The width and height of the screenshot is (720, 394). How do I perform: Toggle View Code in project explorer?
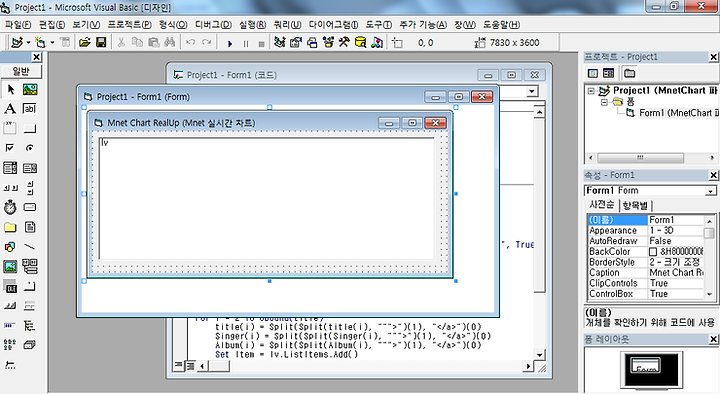(x=593, y=73)
